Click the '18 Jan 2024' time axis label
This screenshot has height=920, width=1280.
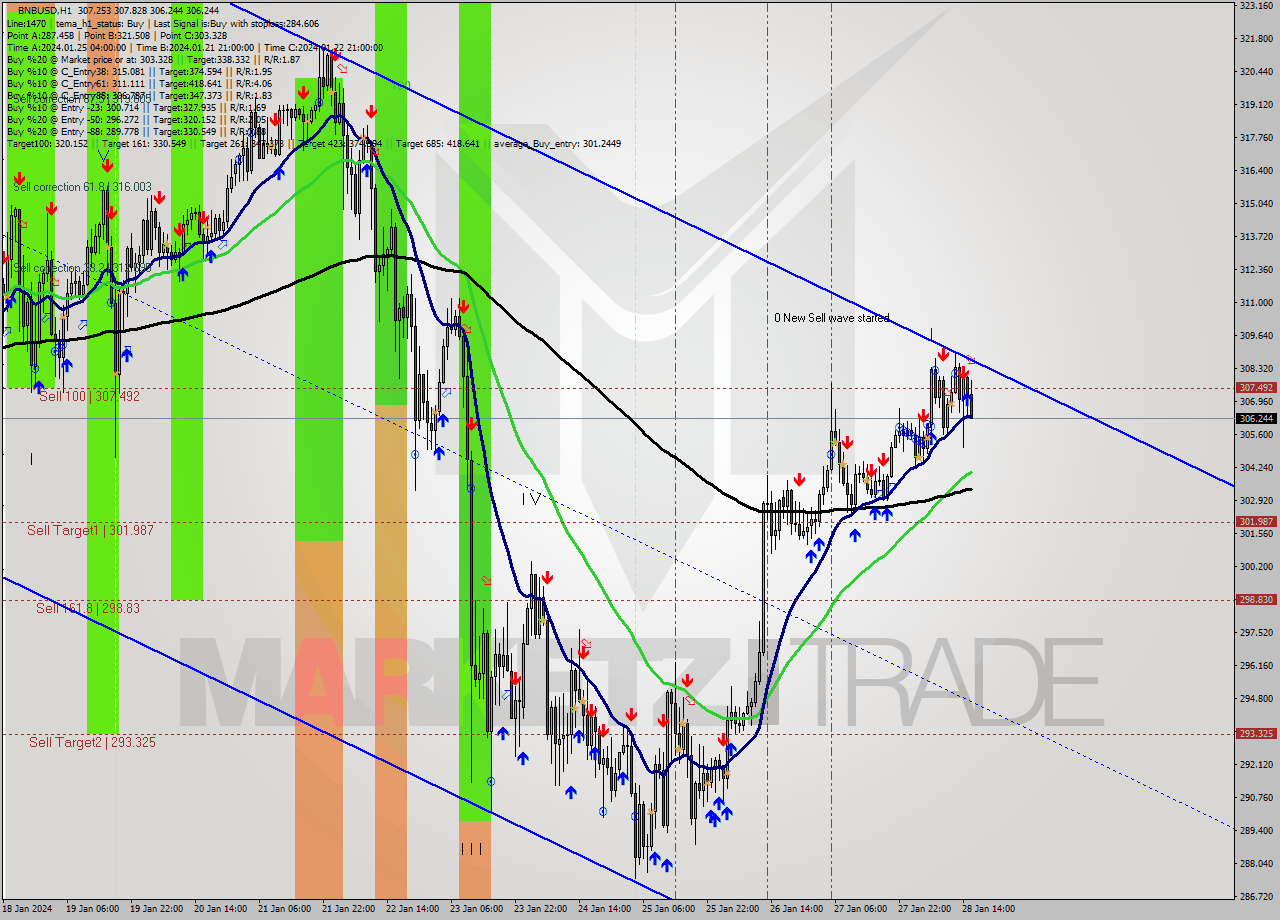pyautogui.click(x=27, y=909)
